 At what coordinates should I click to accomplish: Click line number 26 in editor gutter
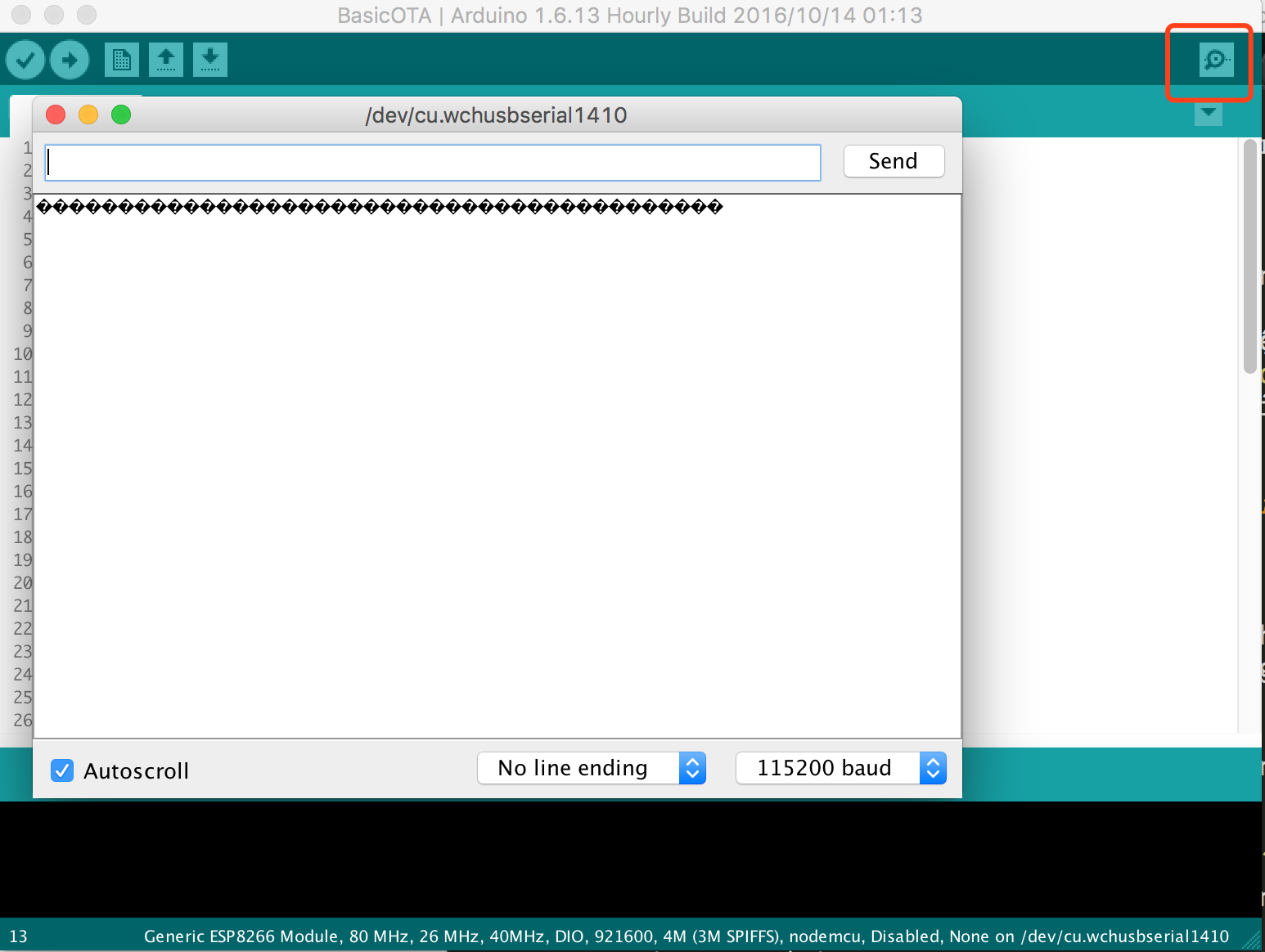23,721
